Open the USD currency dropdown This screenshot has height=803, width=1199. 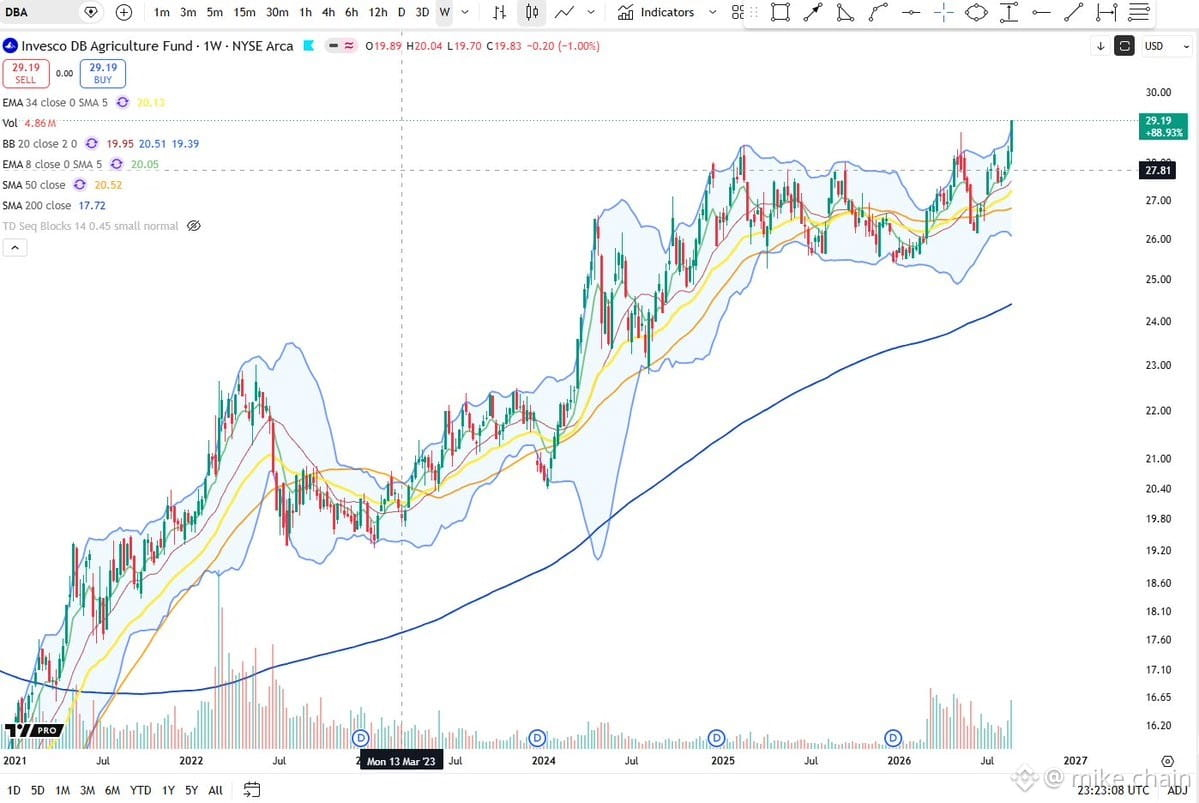(1166, 46)
